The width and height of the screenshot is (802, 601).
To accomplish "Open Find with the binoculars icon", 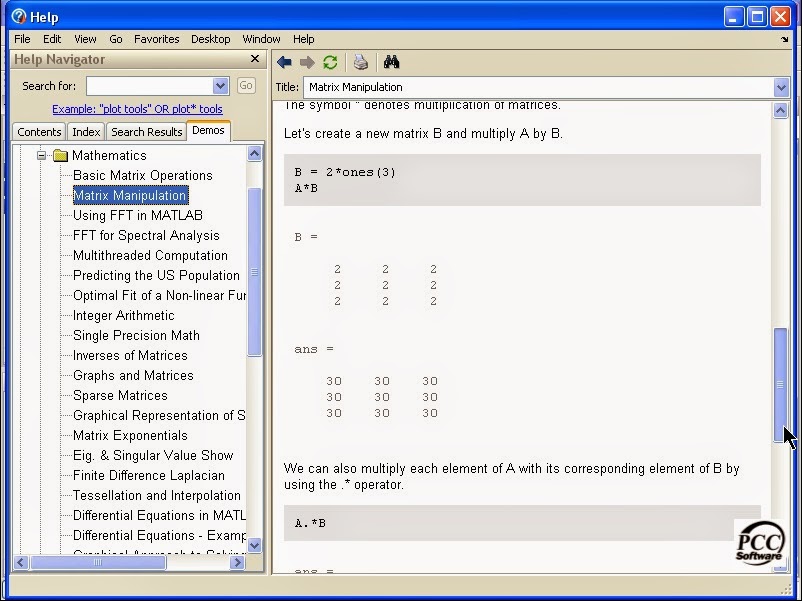I will coord(390,61).
